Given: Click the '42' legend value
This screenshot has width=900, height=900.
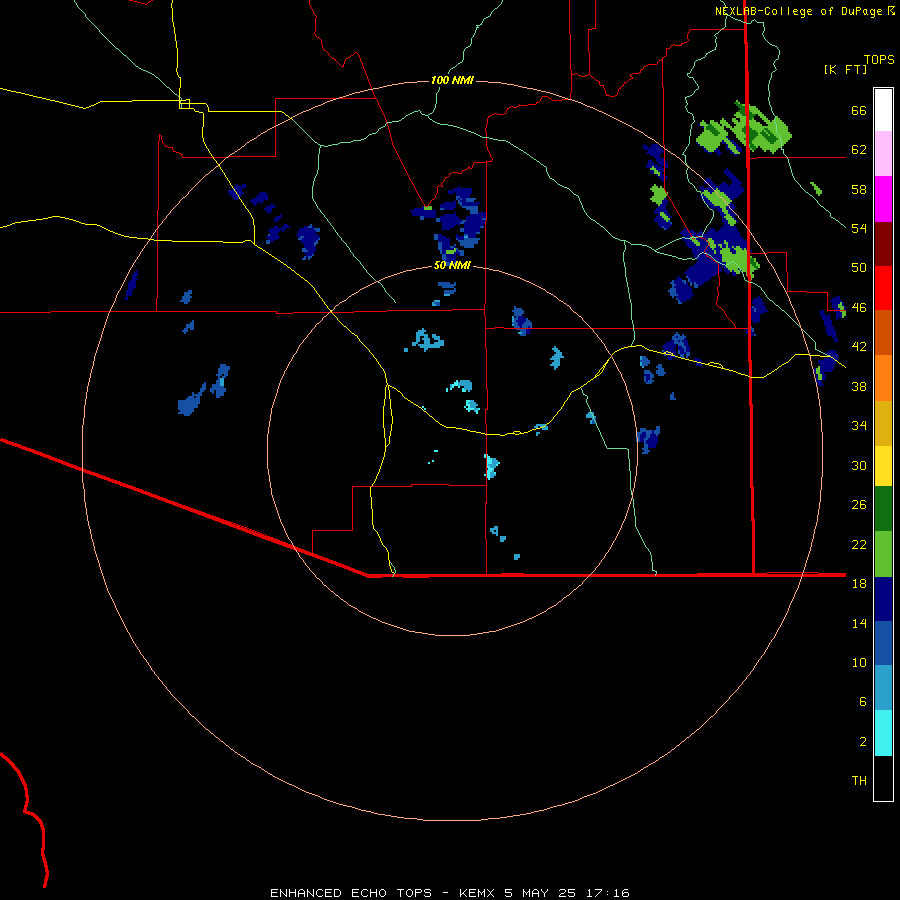Looking at the screenshot, I should point(859,347).
